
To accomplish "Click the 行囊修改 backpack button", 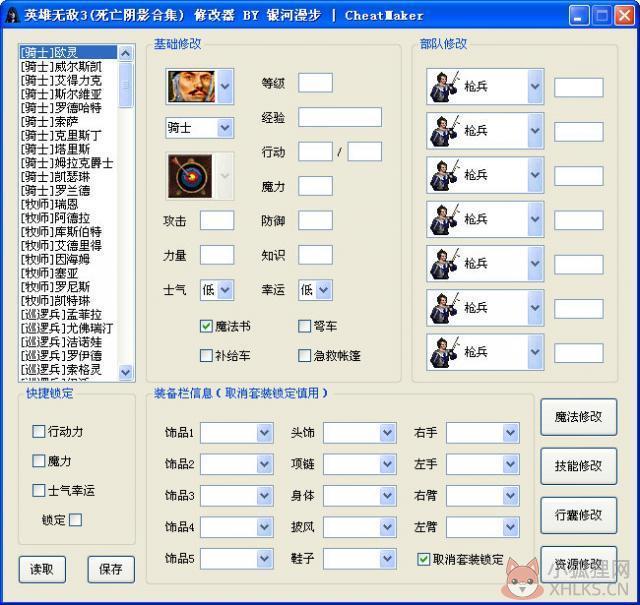I will (x=578, y=515).
